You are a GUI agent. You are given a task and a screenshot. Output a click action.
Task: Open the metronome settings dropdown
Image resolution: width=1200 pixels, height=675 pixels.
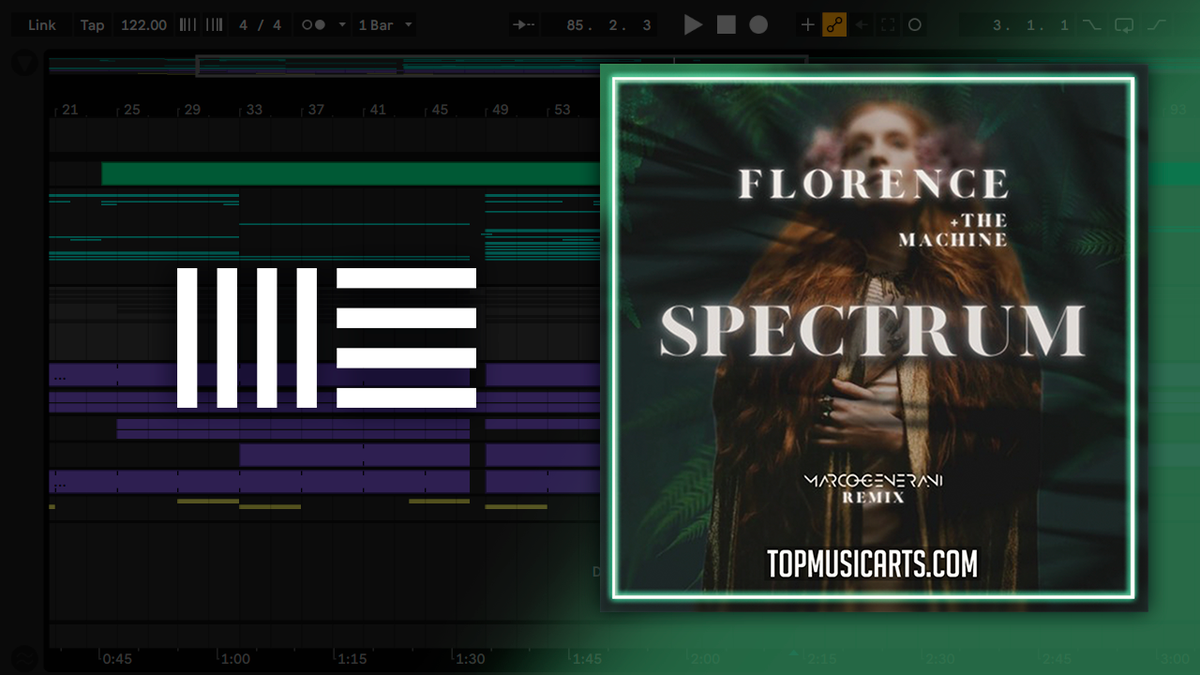[x=342, y=24]
